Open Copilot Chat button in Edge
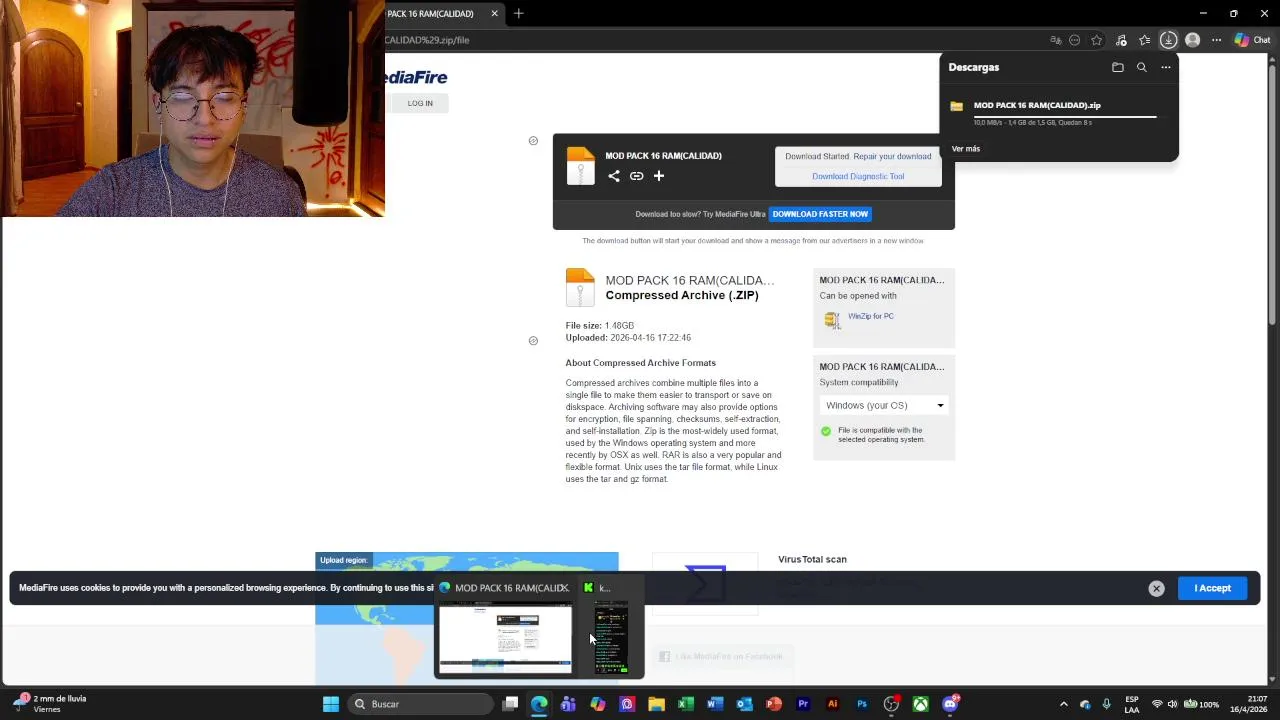1280x720 pixels. tap(1252, 40)
